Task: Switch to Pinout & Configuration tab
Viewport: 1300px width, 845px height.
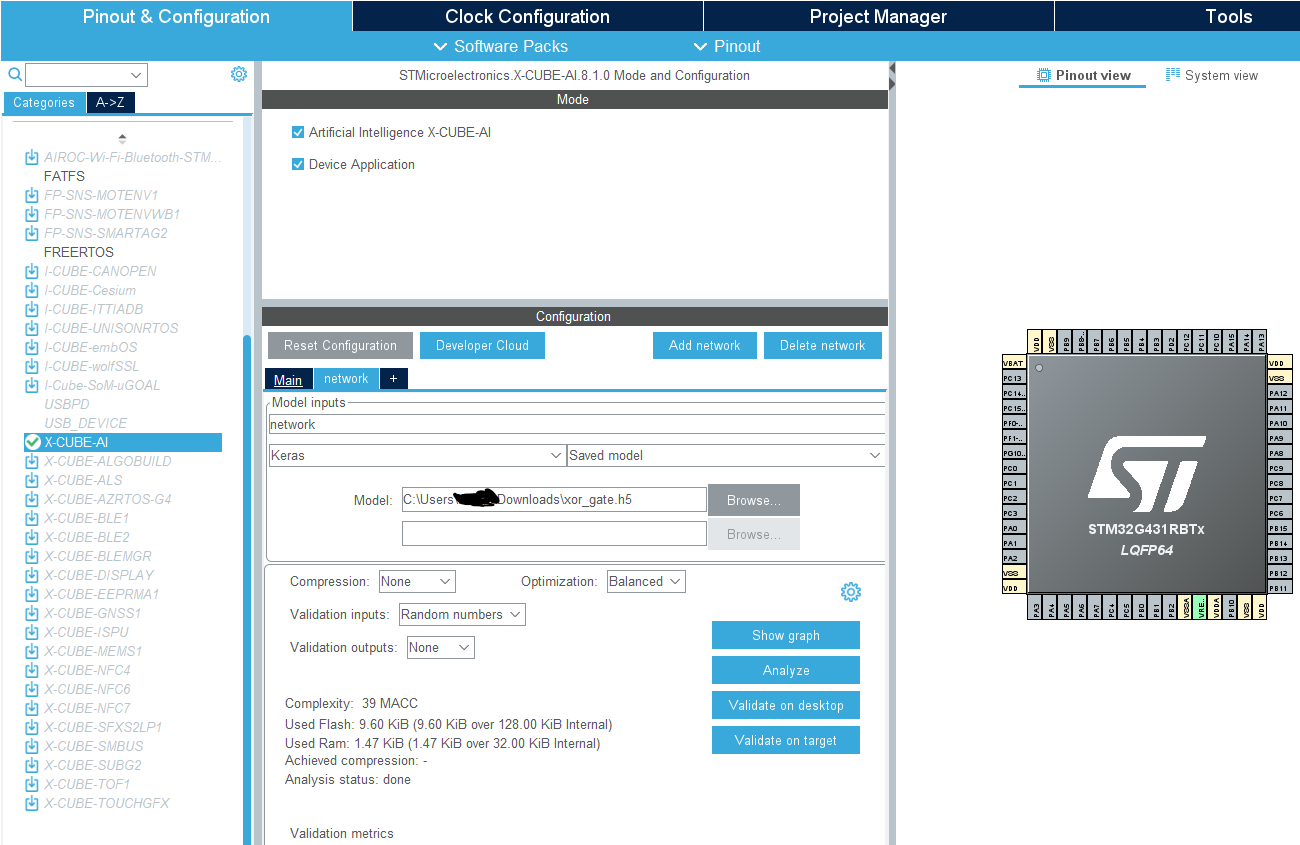Action: [176, 16]
